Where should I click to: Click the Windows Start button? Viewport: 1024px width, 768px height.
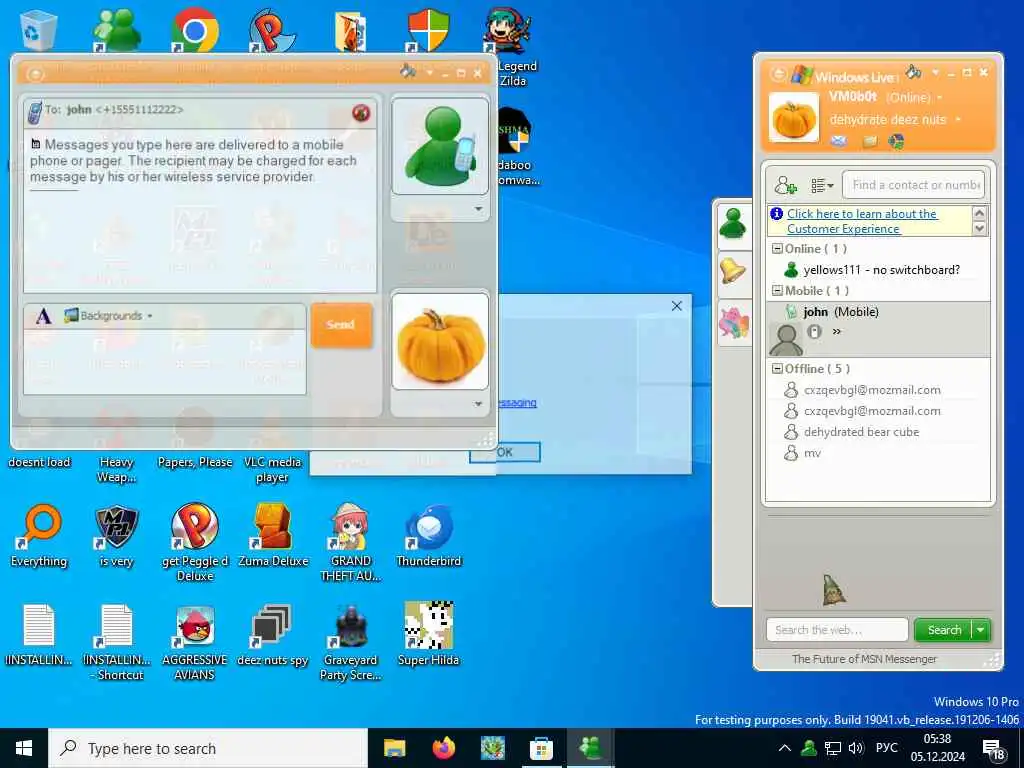tap(24, 748)
